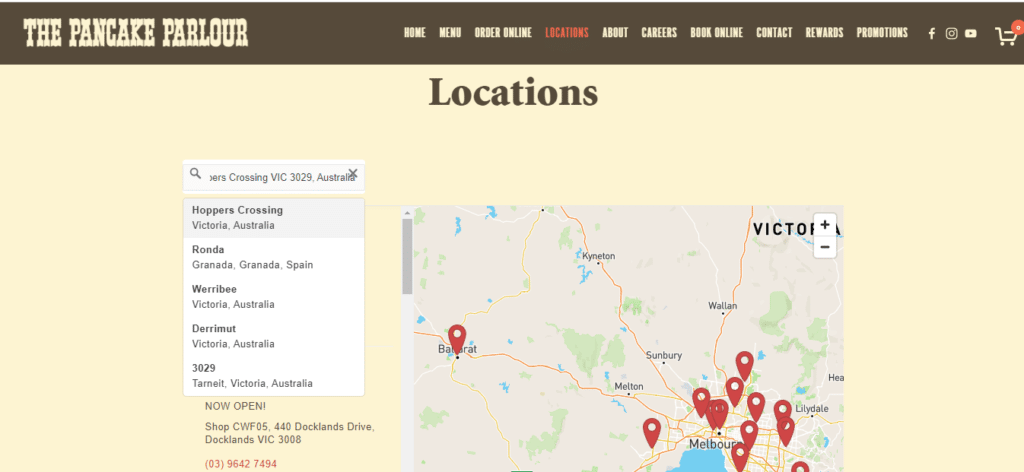
Task: Clear the location search with X
Action: 353,174
